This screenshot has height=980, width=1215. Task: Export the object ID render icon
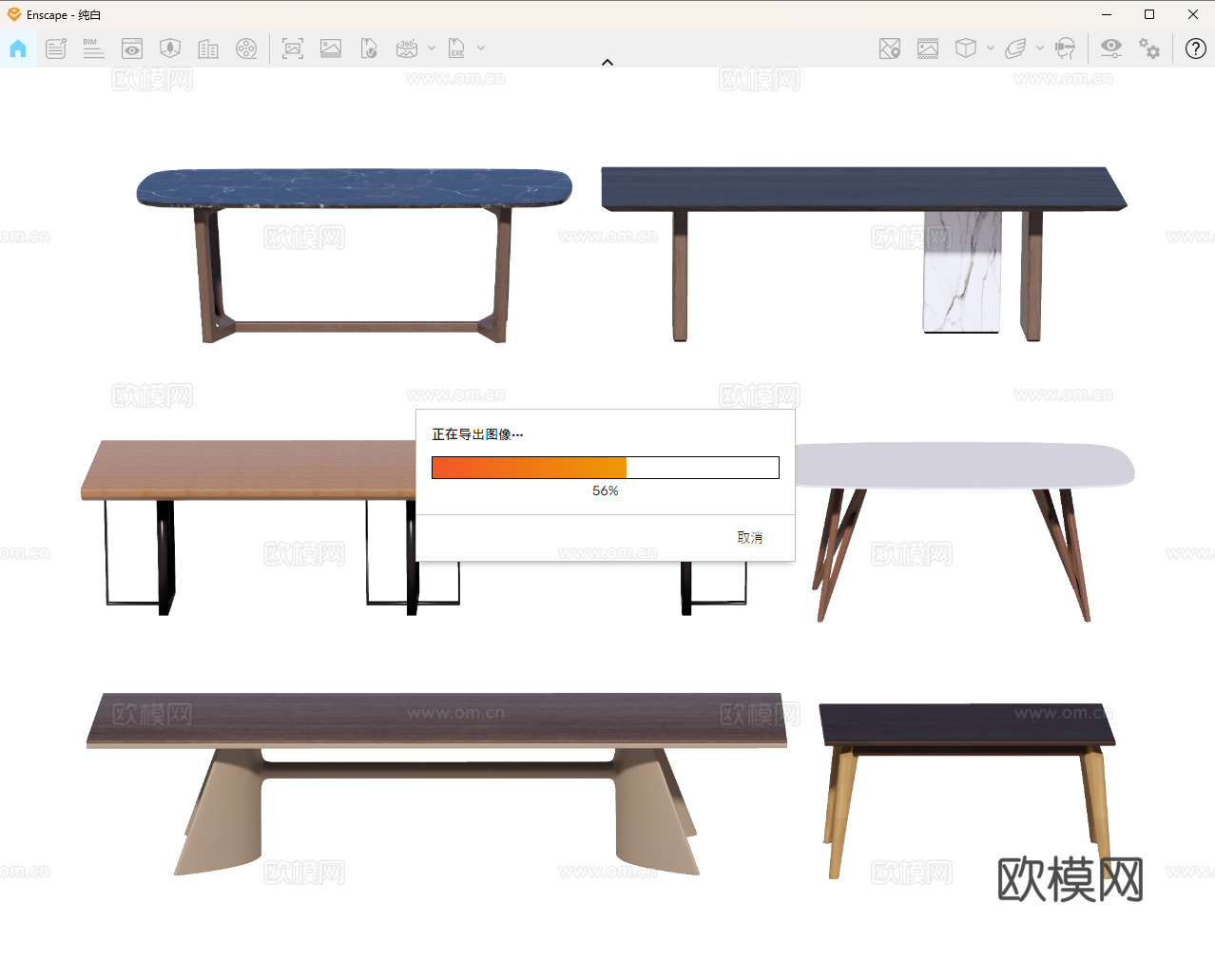click(x=369, y=48)
